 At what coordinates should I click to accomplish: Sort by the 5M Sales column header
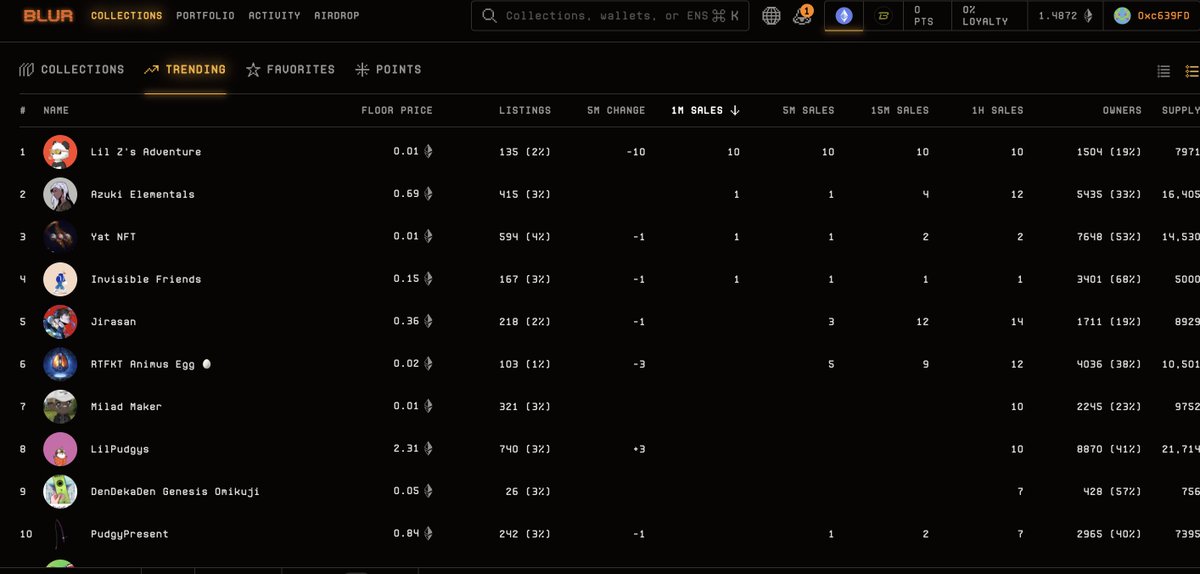(808, 110)
